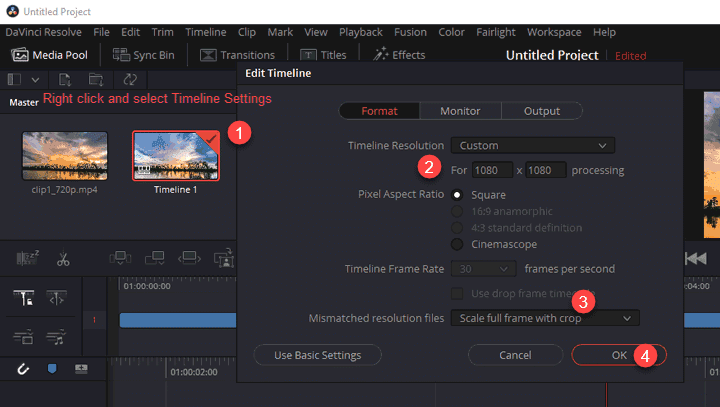
Task: Click the Untitled Project title text
Action: (552, 56)
